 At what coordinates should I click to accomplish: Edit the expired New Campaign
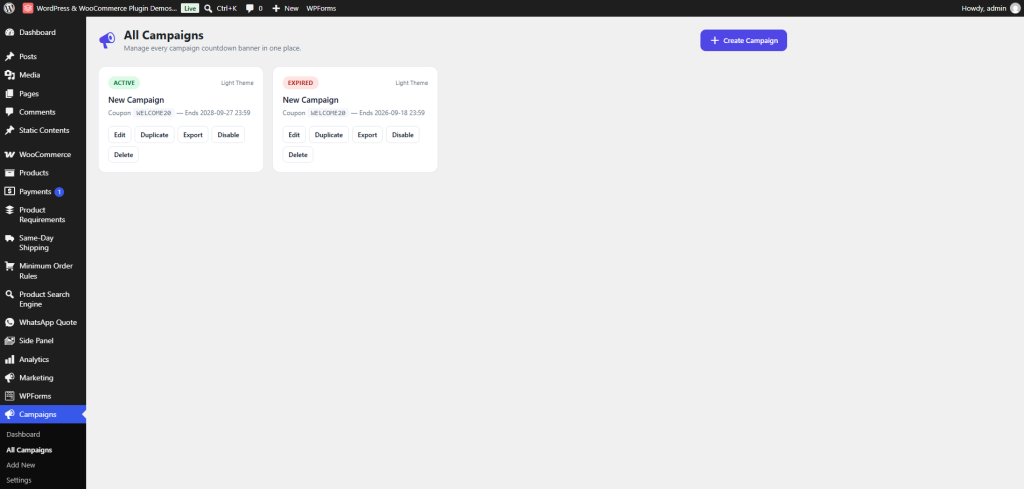point(294,135)
